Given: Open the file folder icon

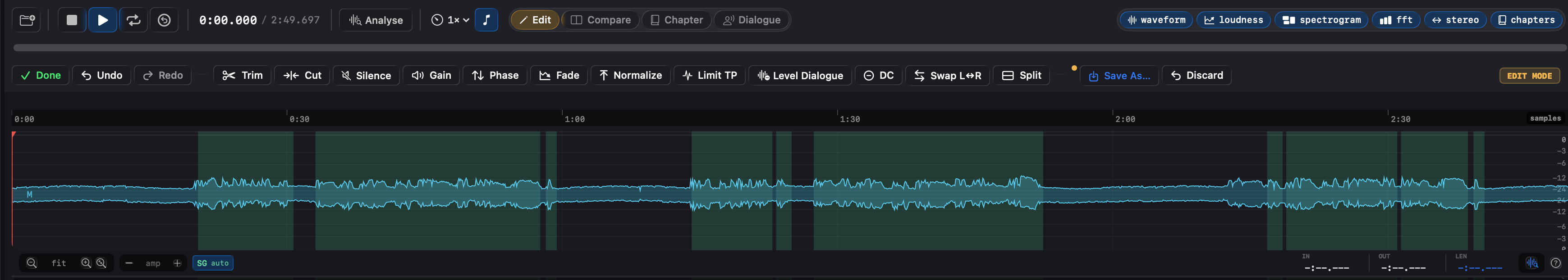Looking at the screenshot, I should [27, 20].
